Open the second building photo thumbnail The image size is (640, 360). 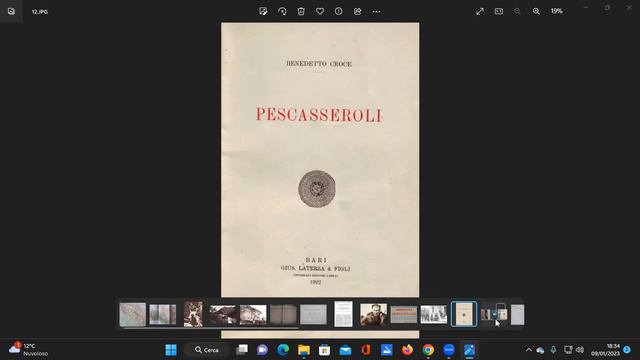[253, 315]
